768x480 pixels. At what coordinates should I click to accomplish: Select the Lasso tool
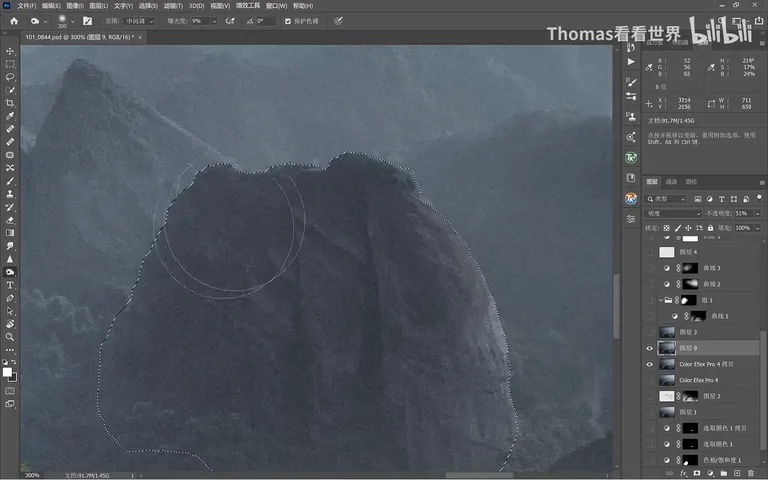(x=10, y=77)
